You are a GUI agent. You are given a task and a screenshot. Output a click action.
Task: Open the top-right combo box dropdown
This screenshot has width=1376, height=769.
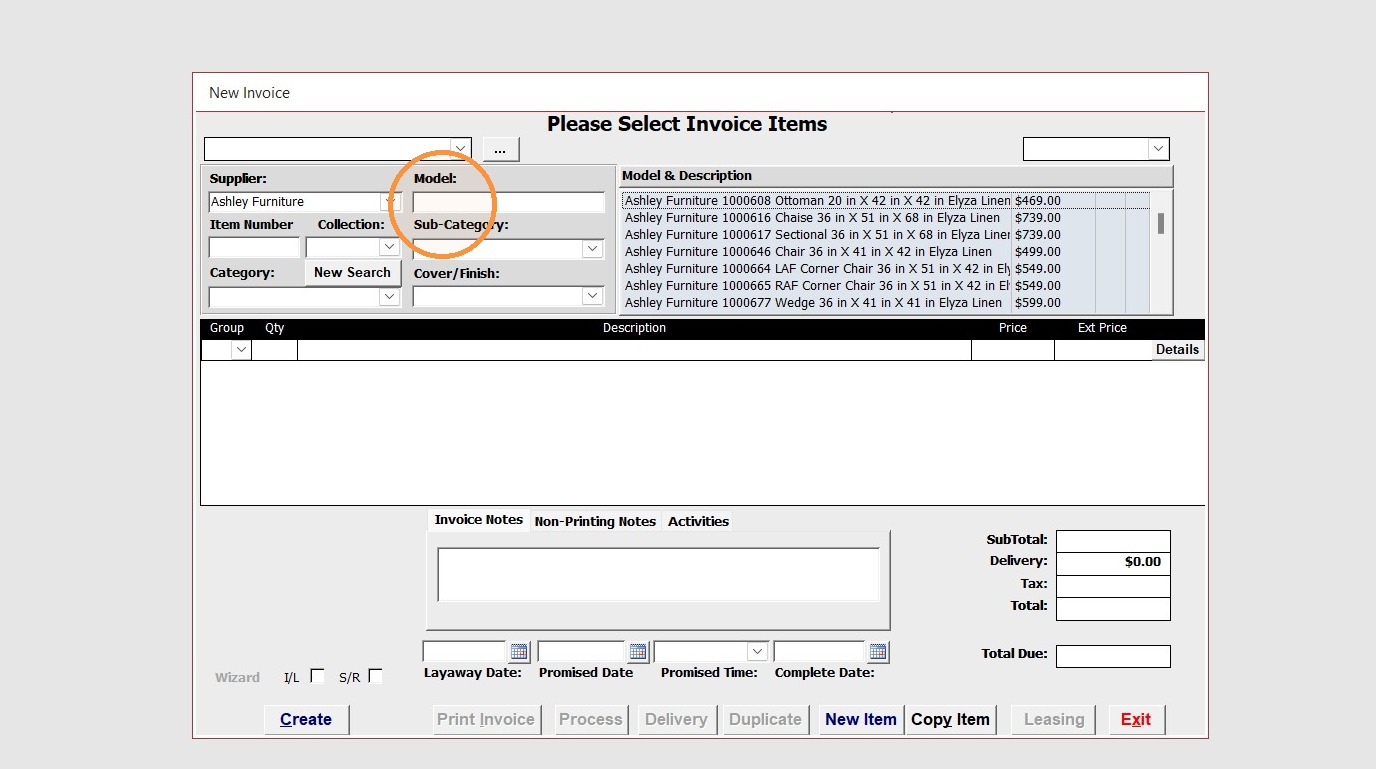tap(1159, 149)
